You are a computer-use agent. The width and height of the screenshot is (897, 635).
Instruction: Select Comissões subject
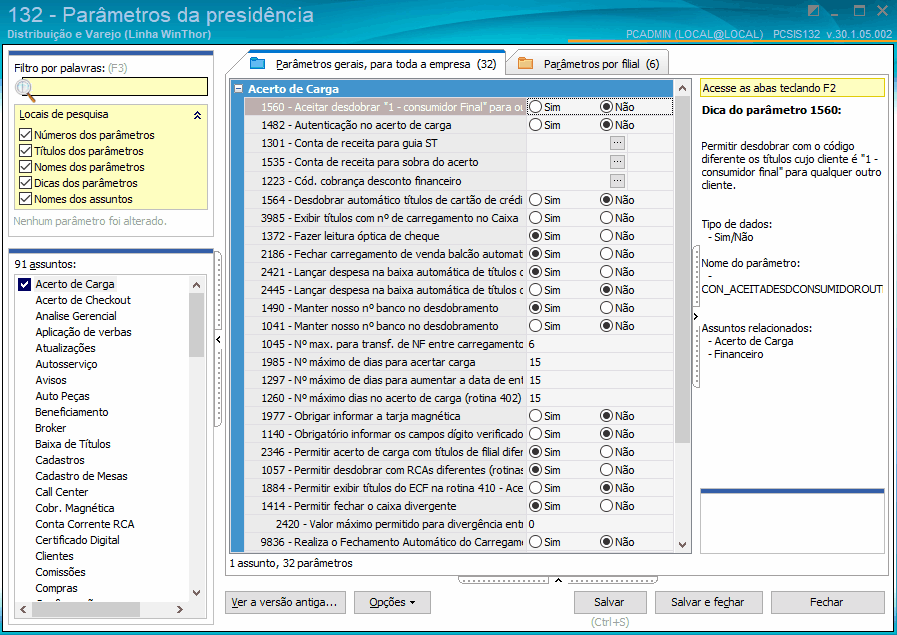click(x=60, y=572)
